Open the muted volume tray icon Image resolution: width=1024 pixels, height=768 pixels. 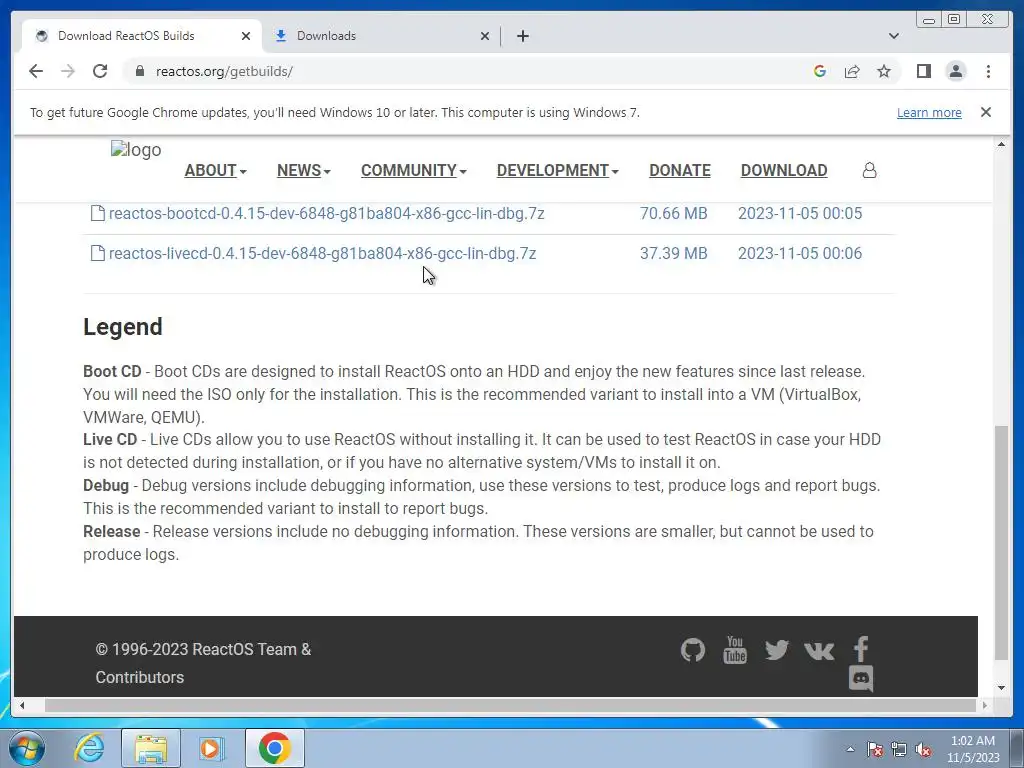coord(923,749)
